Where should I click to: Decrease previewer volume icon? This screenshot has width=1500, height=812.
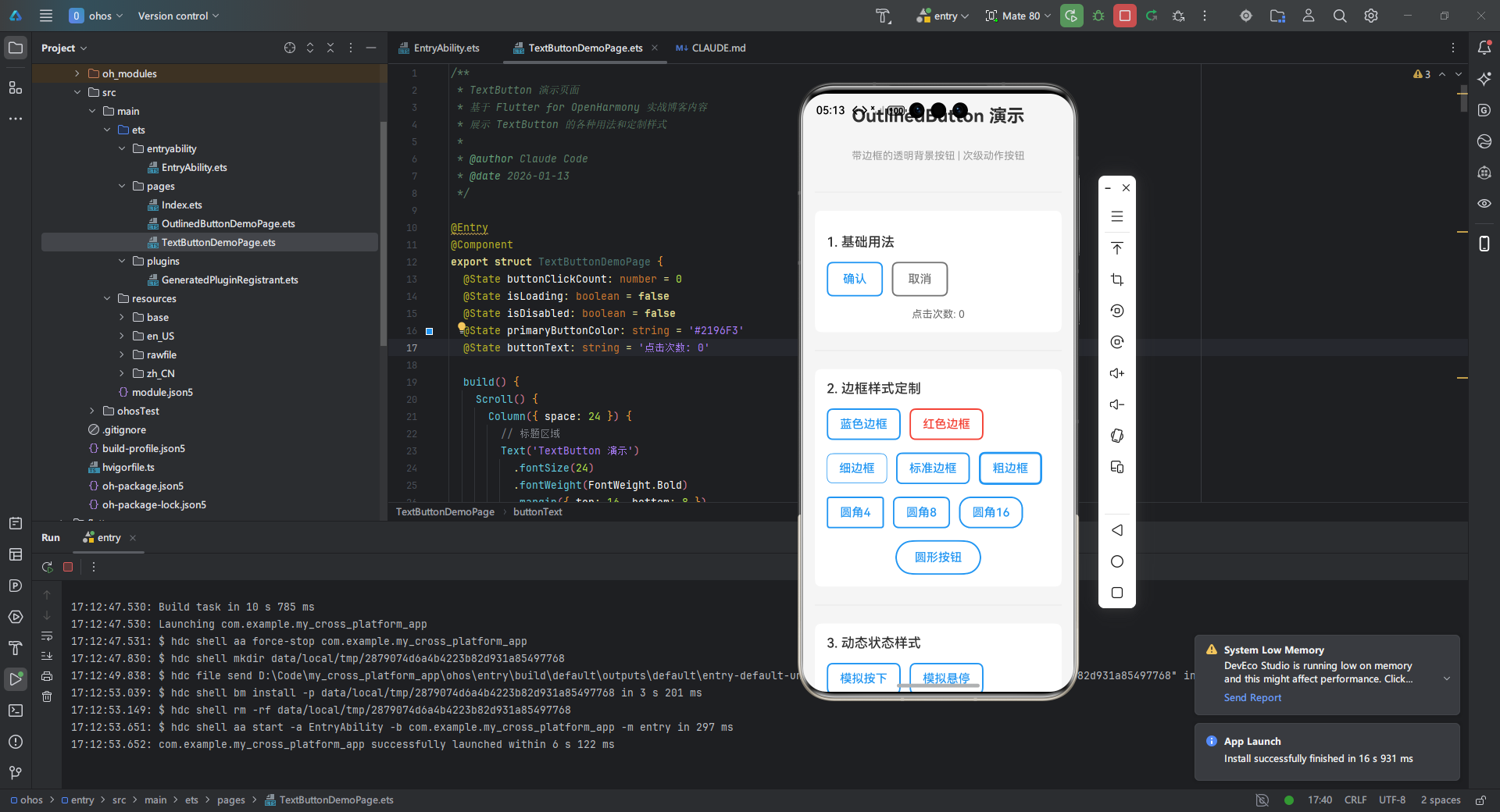coord(1117,404)
